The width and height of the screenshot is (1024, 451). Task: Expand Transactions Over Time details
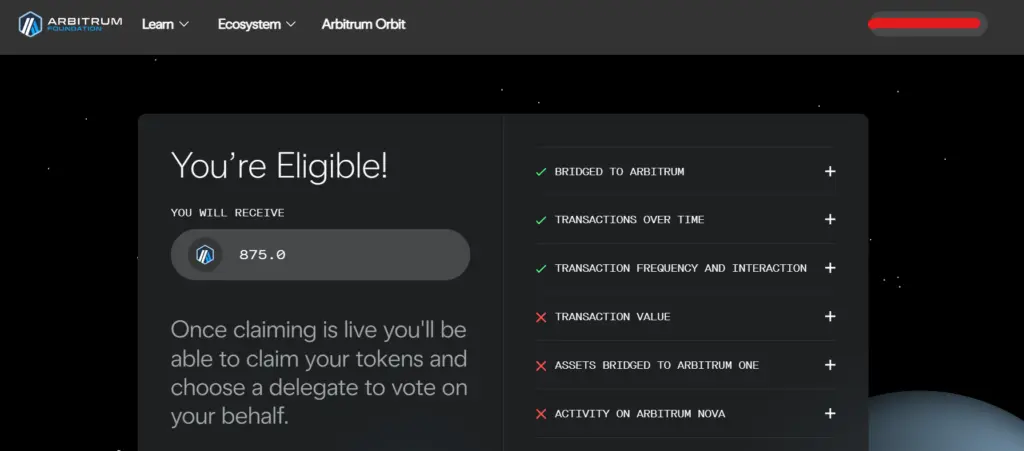[829, 220]
